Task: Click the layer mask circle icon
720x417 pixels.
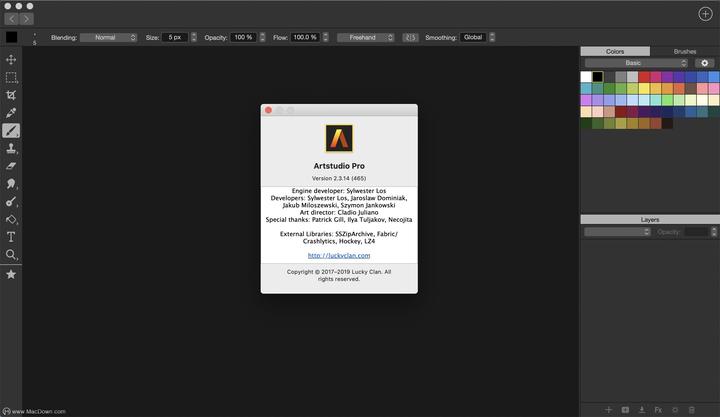Action: tap(675, 410)
